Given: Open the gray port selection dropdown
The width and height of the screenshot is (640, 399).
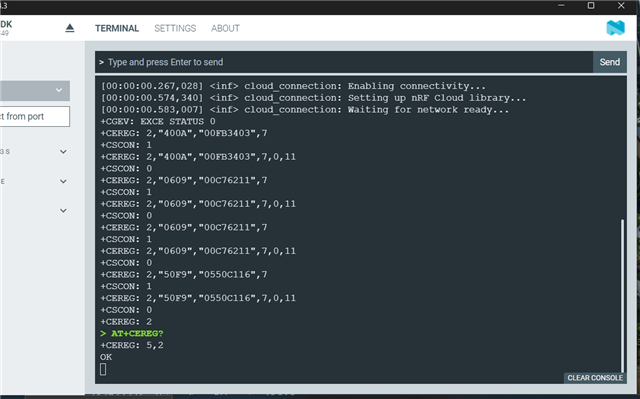Looking at the screenshot, I should (x=35, y=90).
